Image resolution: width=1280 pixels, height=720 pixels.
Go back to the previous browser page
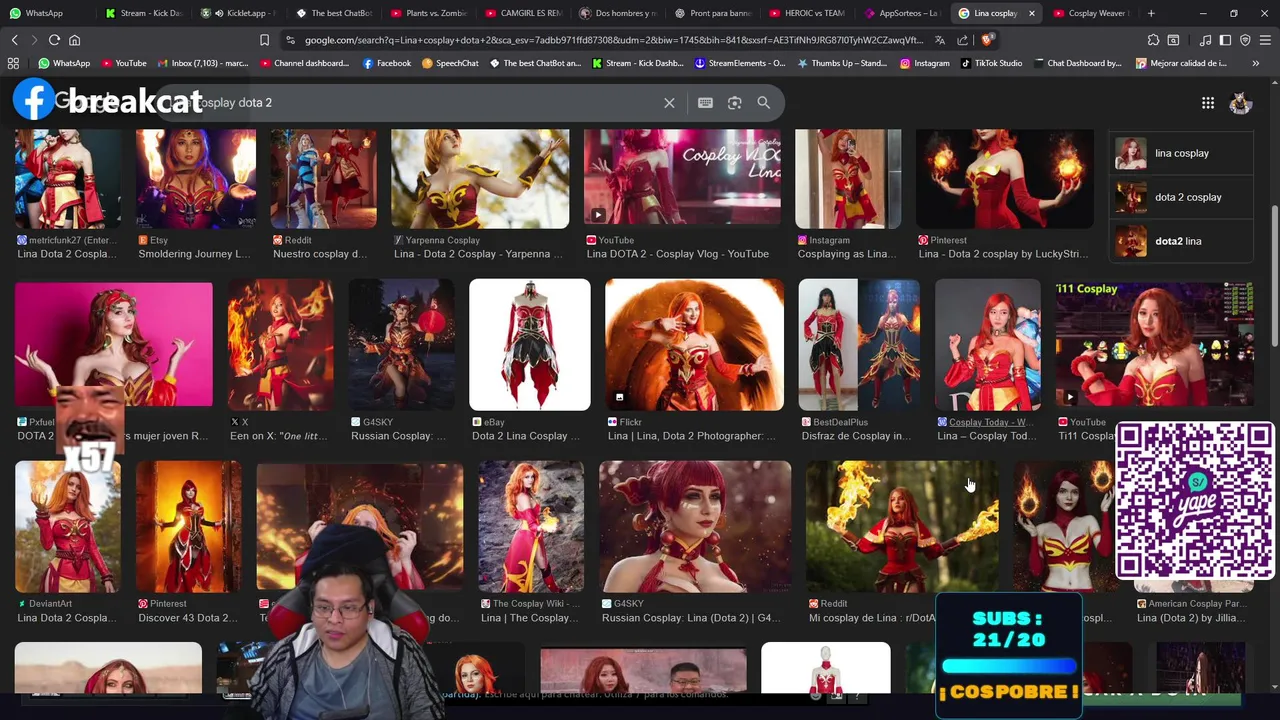click(x=14, y=40)
